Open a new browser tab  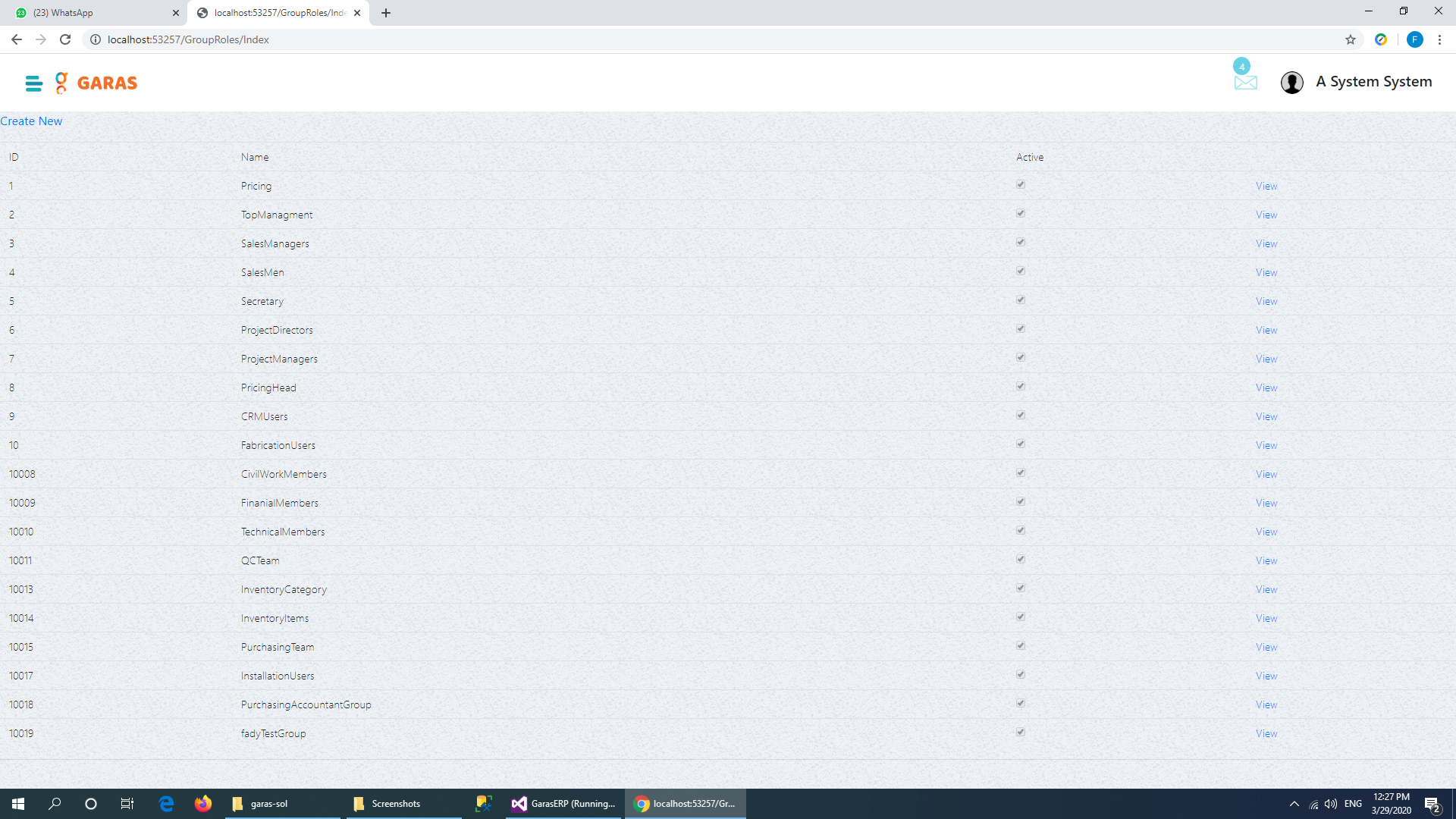386,13
